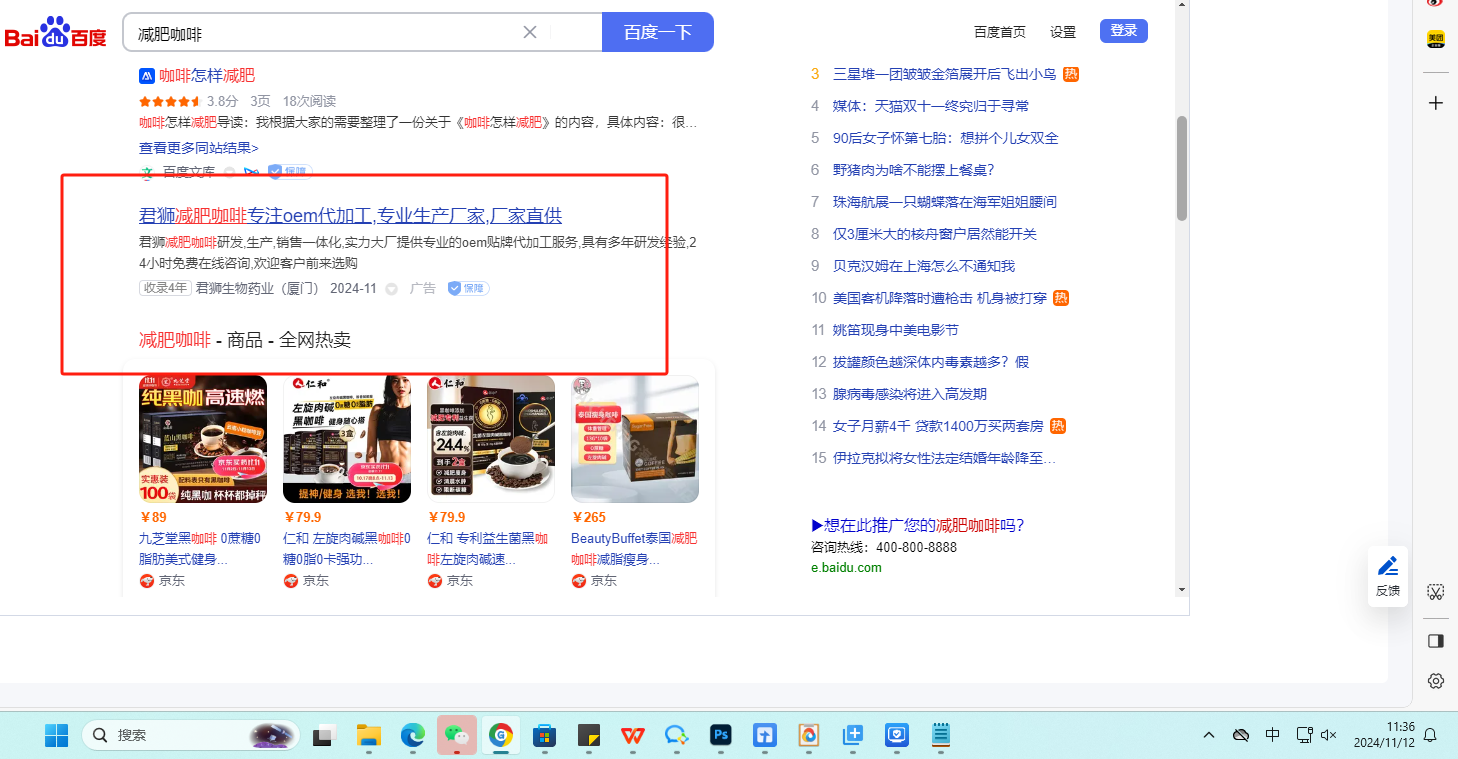
Task: Click the Baidu logo
Action: pyautogui.click(x=55, y=33)
